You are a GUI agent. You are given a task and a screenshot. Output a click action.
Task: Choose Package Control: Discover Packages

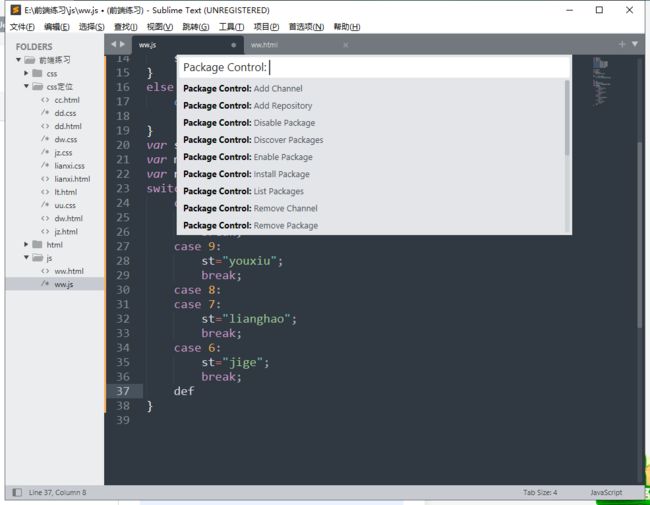[371, 140]
